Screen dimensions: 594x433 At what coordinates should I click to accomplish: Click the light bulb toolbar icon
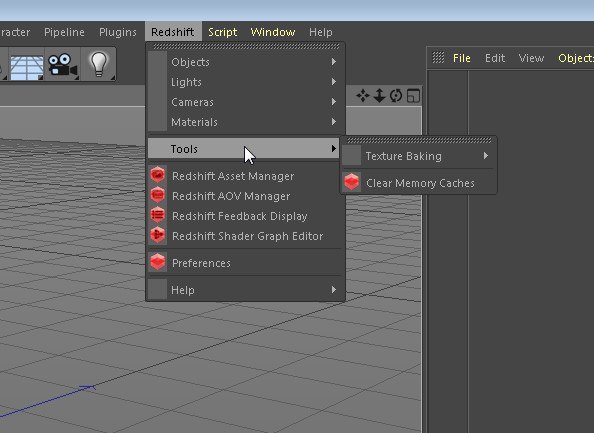point(98,64)
